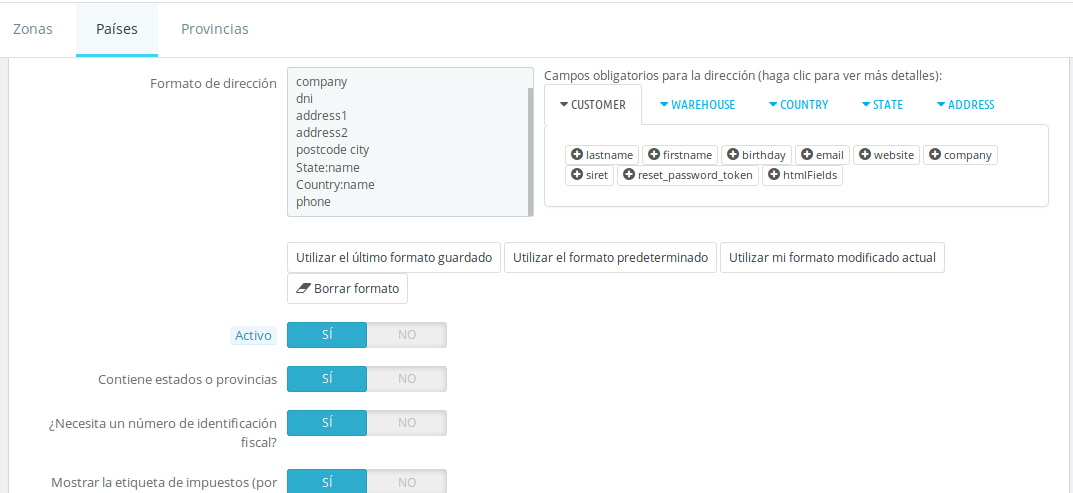This screenshot has width=1073, height=493.
Task: Click Utilizar el formato predeterminado
Action: tap(610, 257)
